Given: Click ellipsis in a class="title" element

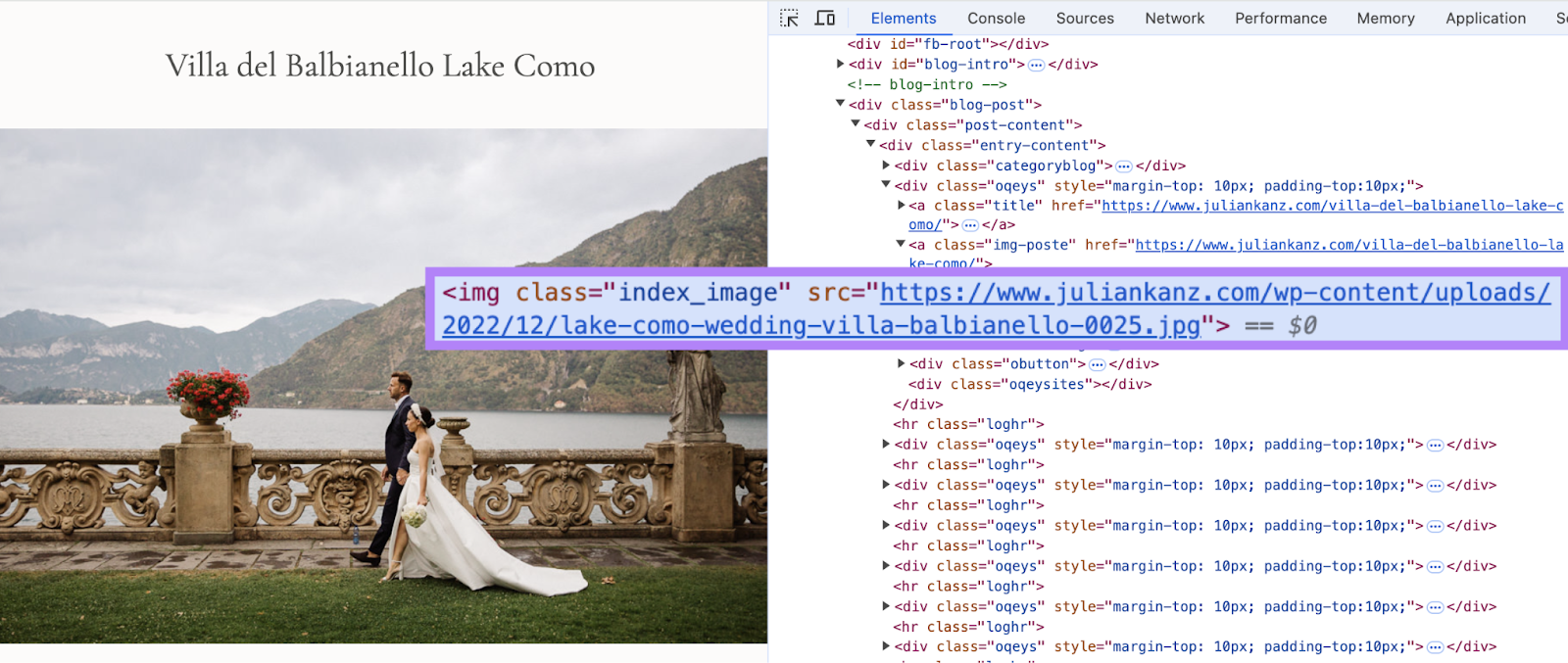Looking at the screenshot, I should coord(970,225).
